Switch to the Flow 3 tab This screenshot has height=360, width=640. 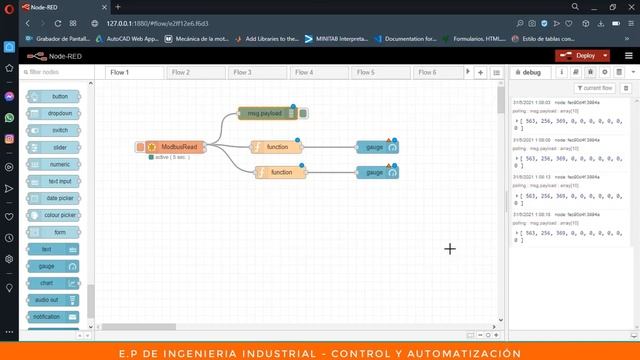click(258, 72)
